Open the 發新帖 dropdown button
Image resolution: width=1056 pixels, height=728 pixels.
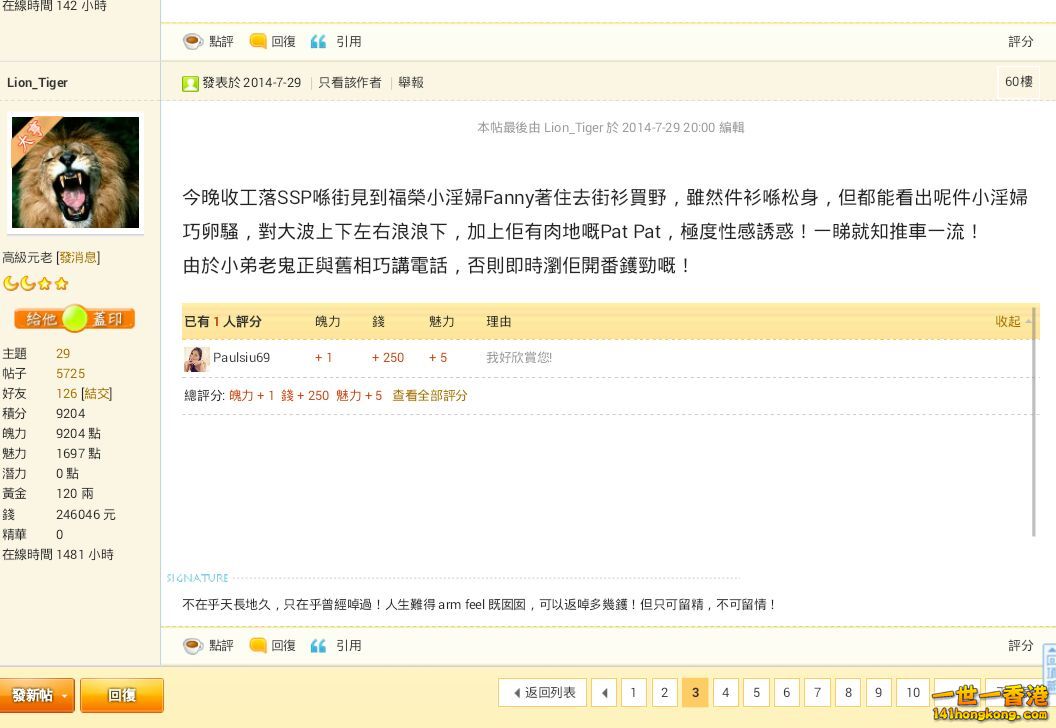[38, 695]
